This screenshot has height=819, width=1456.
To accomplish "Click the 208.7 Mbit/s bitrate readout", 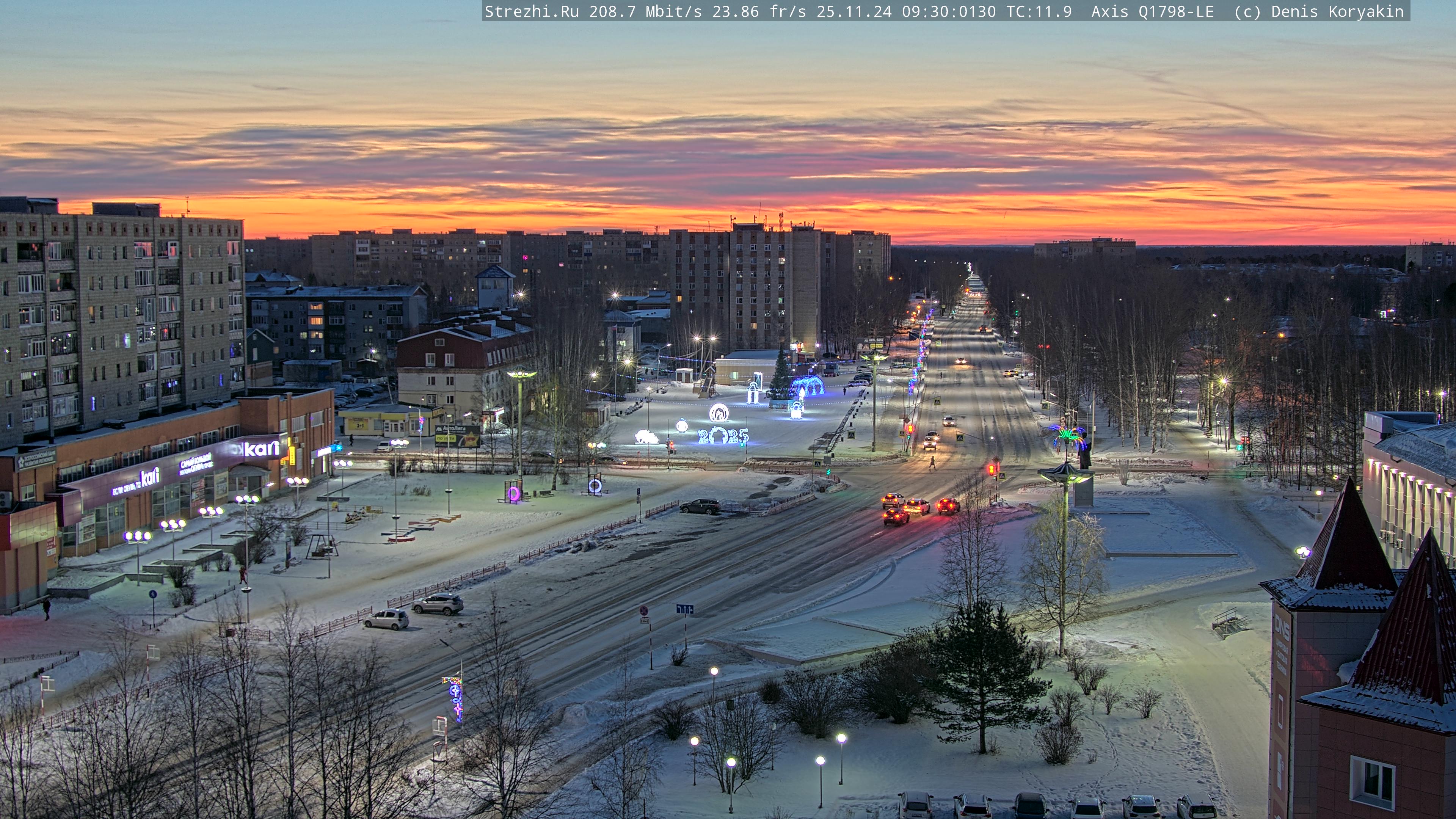I will (x=645, y=11).
